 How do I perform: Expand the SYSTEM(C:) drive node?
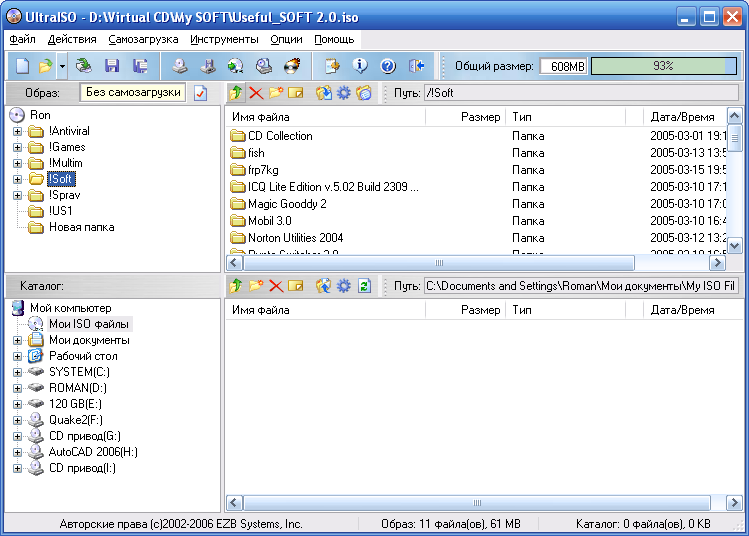click(17, 372)
